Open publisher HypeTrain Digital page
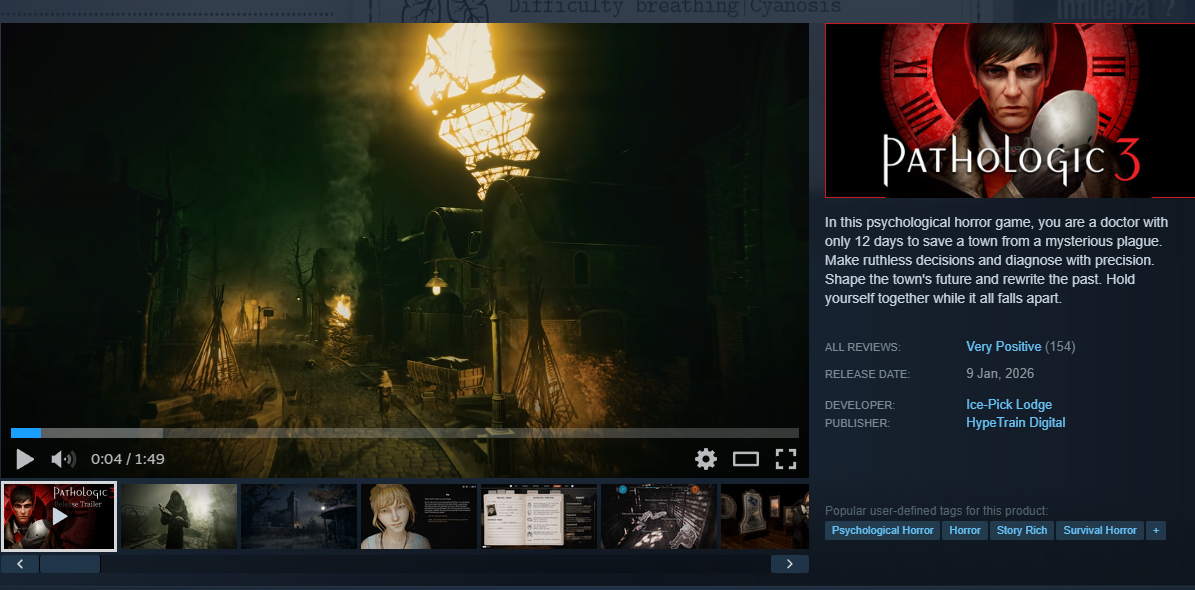This screenshot has width=1195, height=590. pos(1015,422)
